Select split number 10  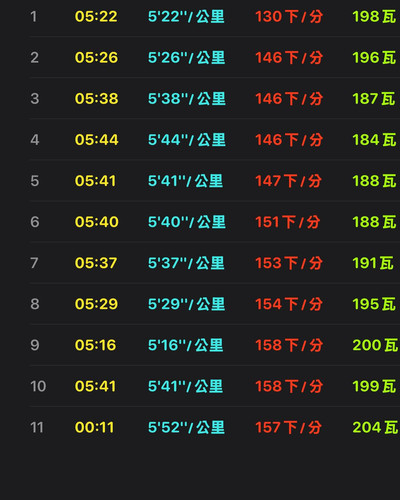pos(38,386)
